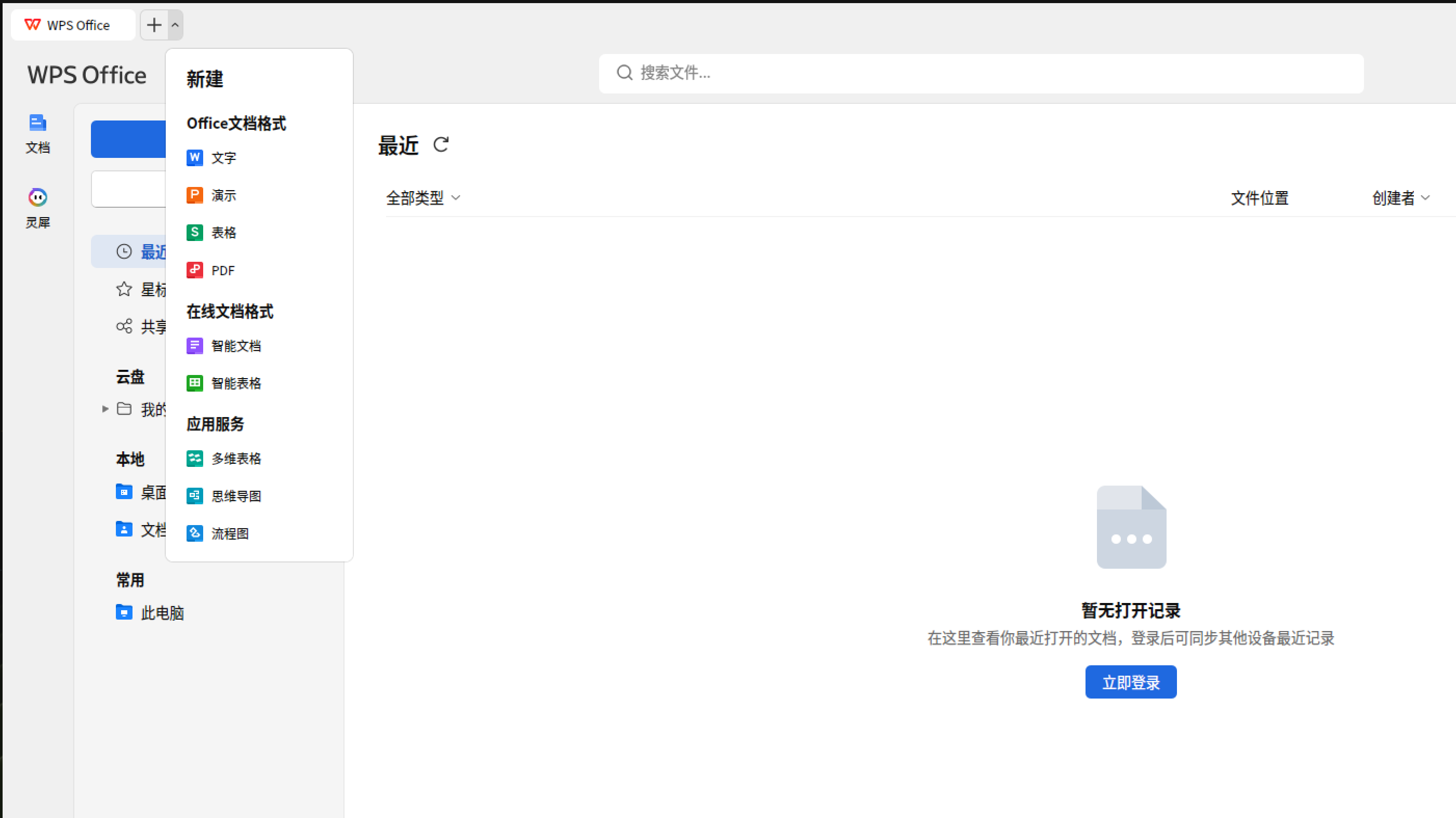
Task: Click the 立即登录 login button
Action: click(1130, 682)
